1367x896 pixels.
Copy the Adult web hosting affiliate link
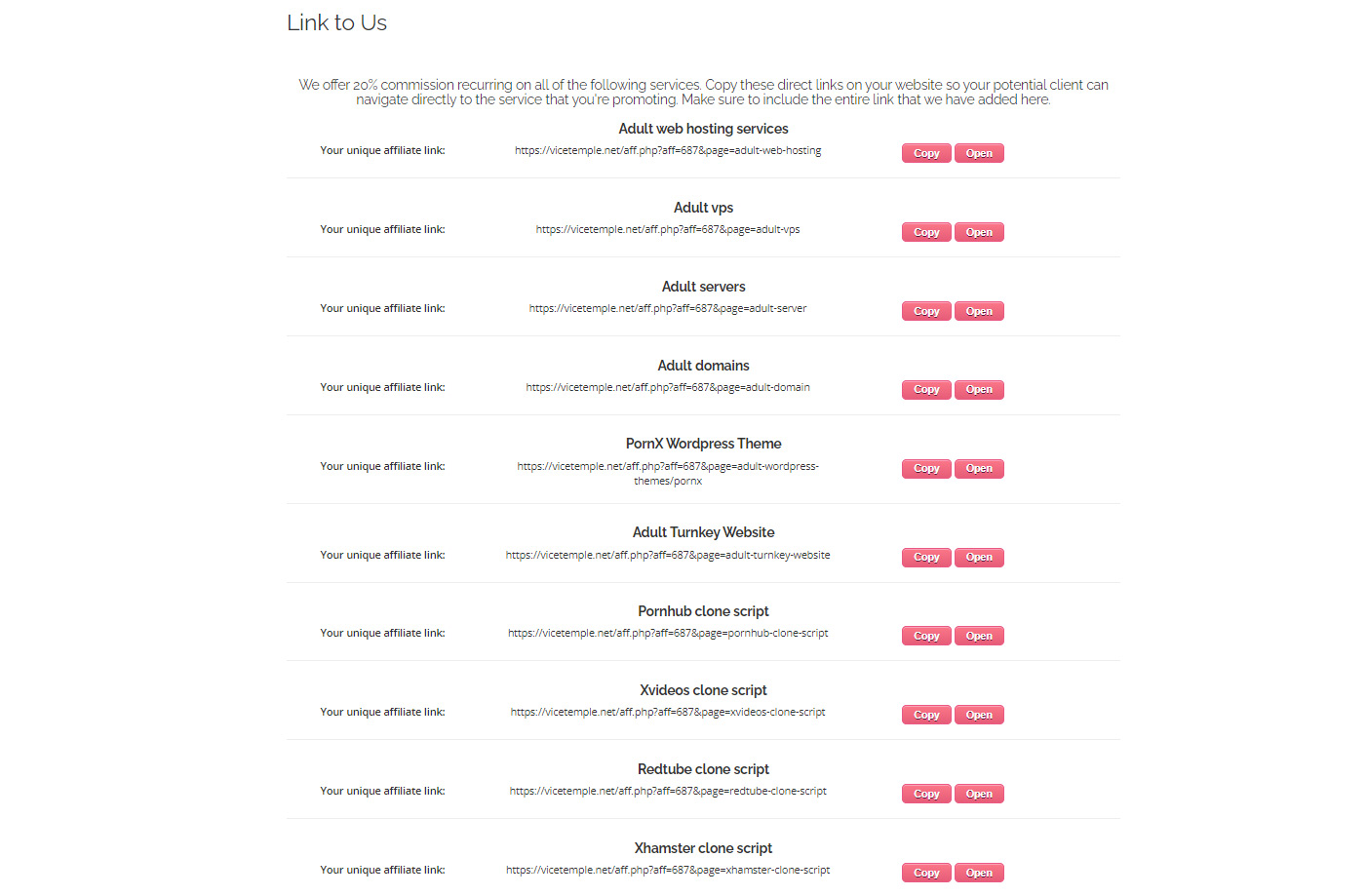[x=926, y=154]
